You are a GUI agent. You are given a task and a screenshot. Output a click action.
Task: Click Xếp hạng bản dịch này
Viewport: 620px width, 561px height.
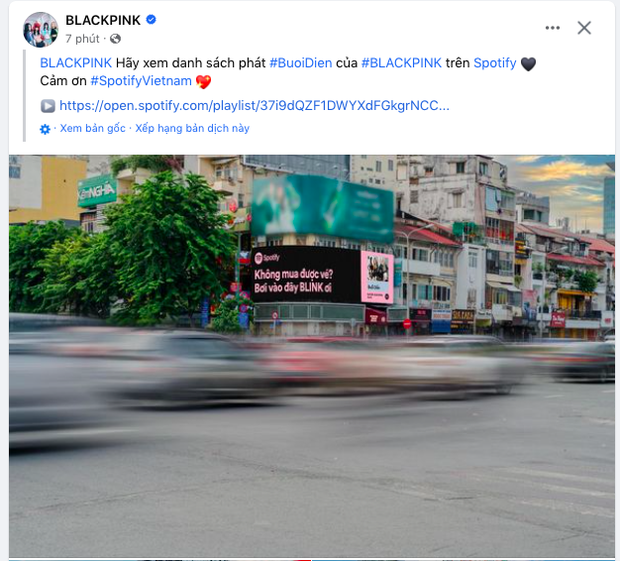click(x=193, y=128)
